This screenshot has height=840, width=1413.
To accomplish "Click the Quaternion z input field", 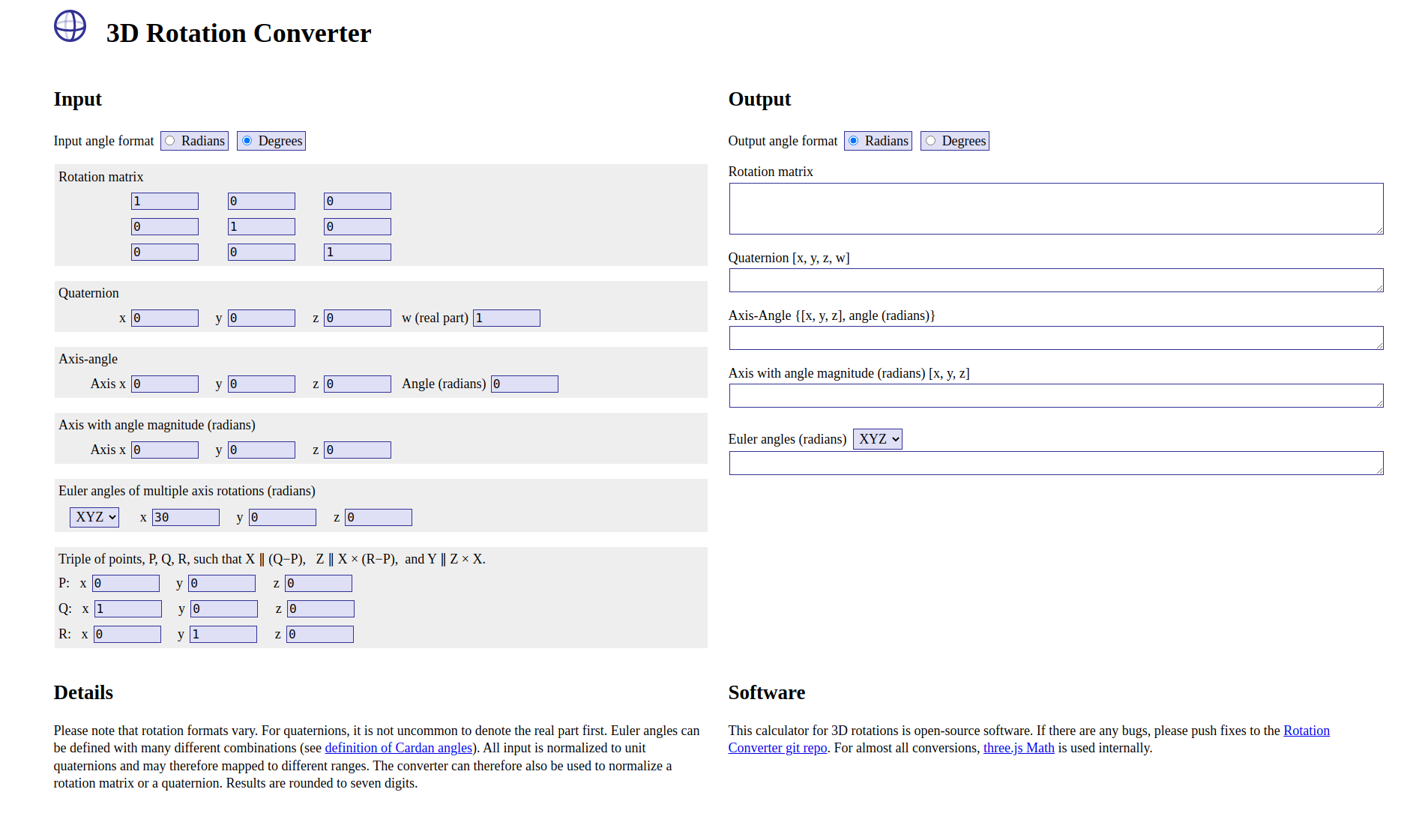I will click(x=358, y=318).
